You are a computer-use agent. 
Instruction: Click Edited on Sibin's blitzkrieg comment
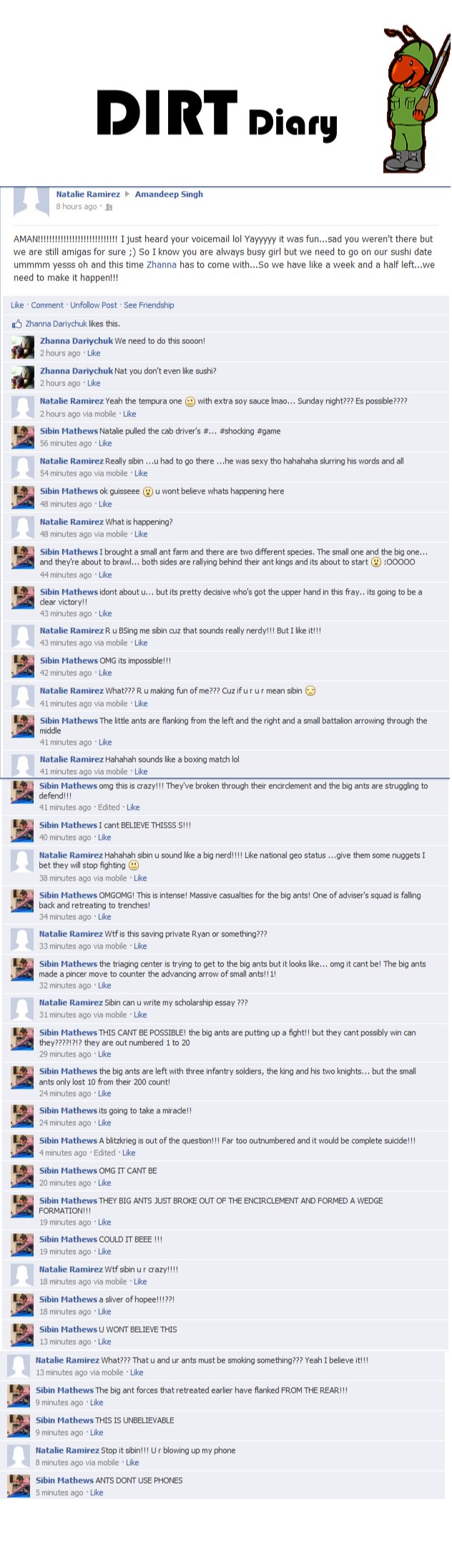click(104, 1152)
